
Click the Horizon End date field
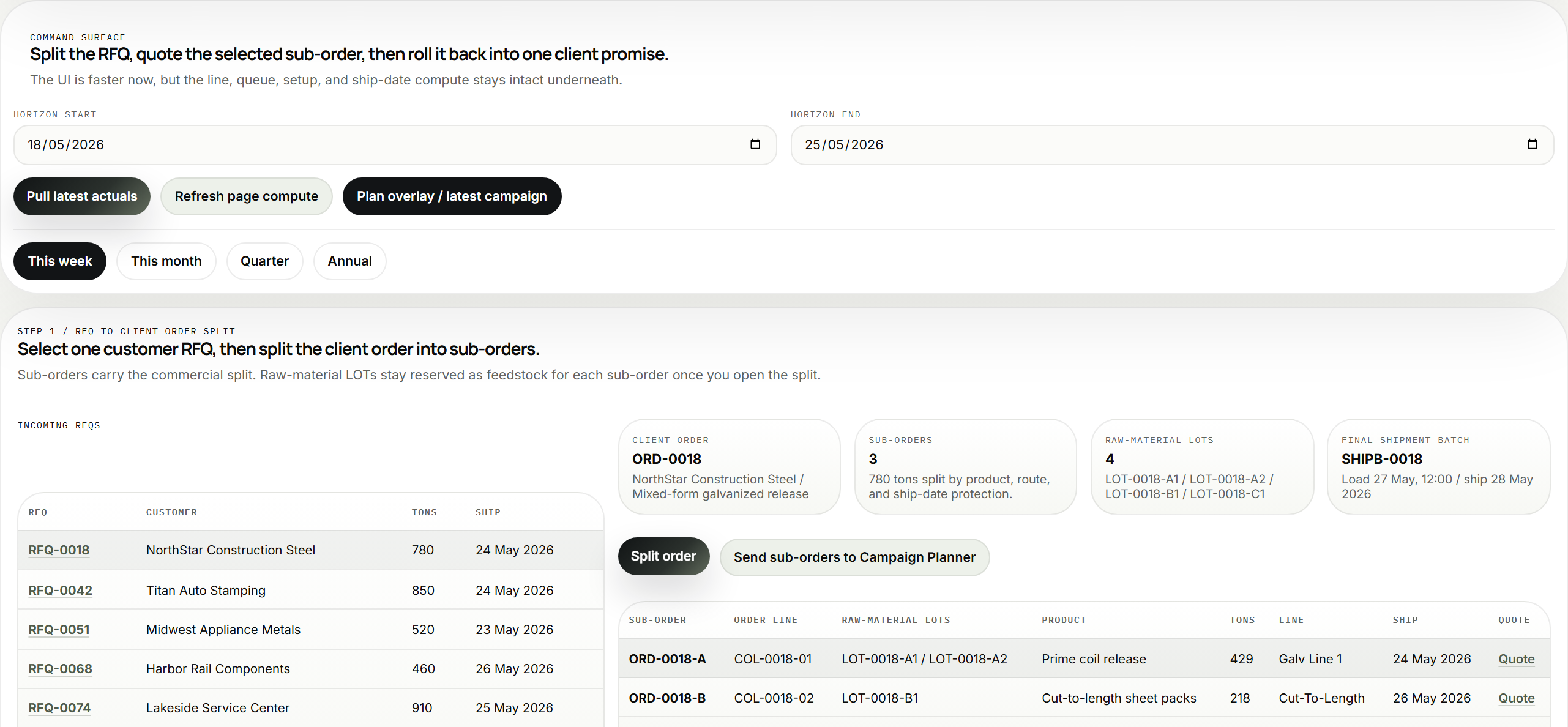(x=1172, y=145)
